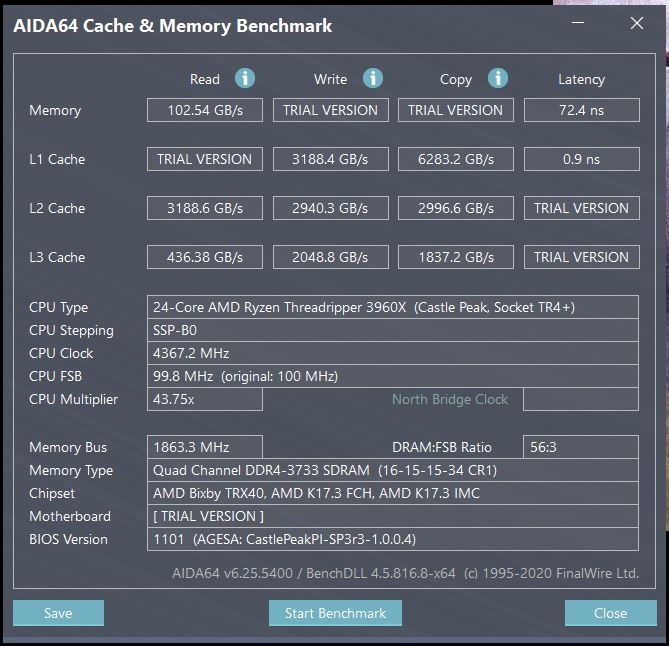
Task: Select Memory Latency 72.4 ns
Action: pyautogui.click(x=582, y=110)
